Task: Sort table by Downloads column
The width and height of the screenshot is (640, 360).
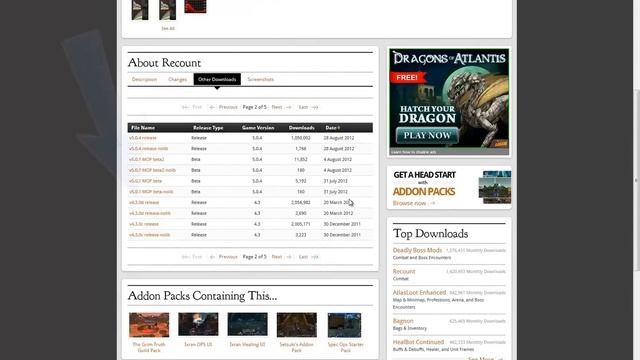Action: click(301, 128)
